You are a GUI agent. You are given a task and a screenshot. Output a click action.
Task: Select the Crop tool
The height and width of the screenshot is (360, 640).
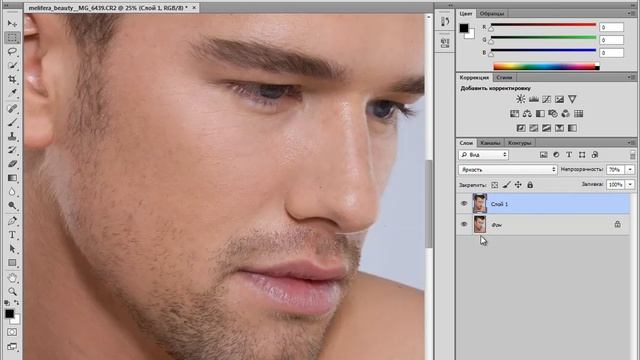(12, 79)
